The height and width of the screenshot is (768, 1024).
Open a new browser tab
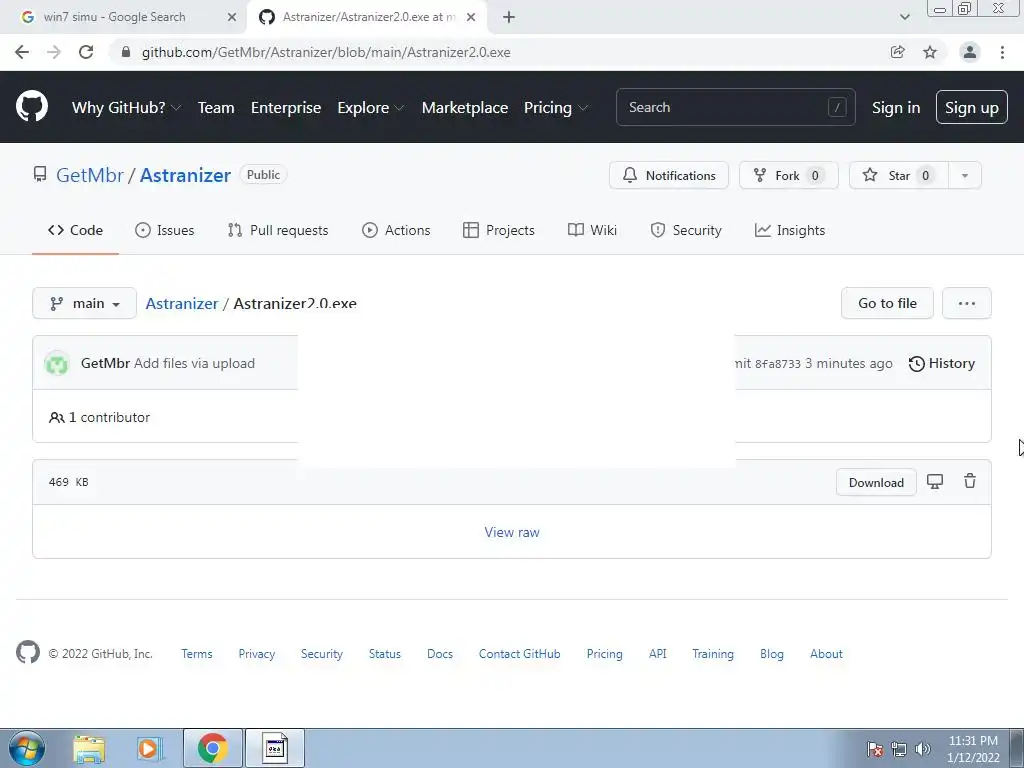pos(509,18)
